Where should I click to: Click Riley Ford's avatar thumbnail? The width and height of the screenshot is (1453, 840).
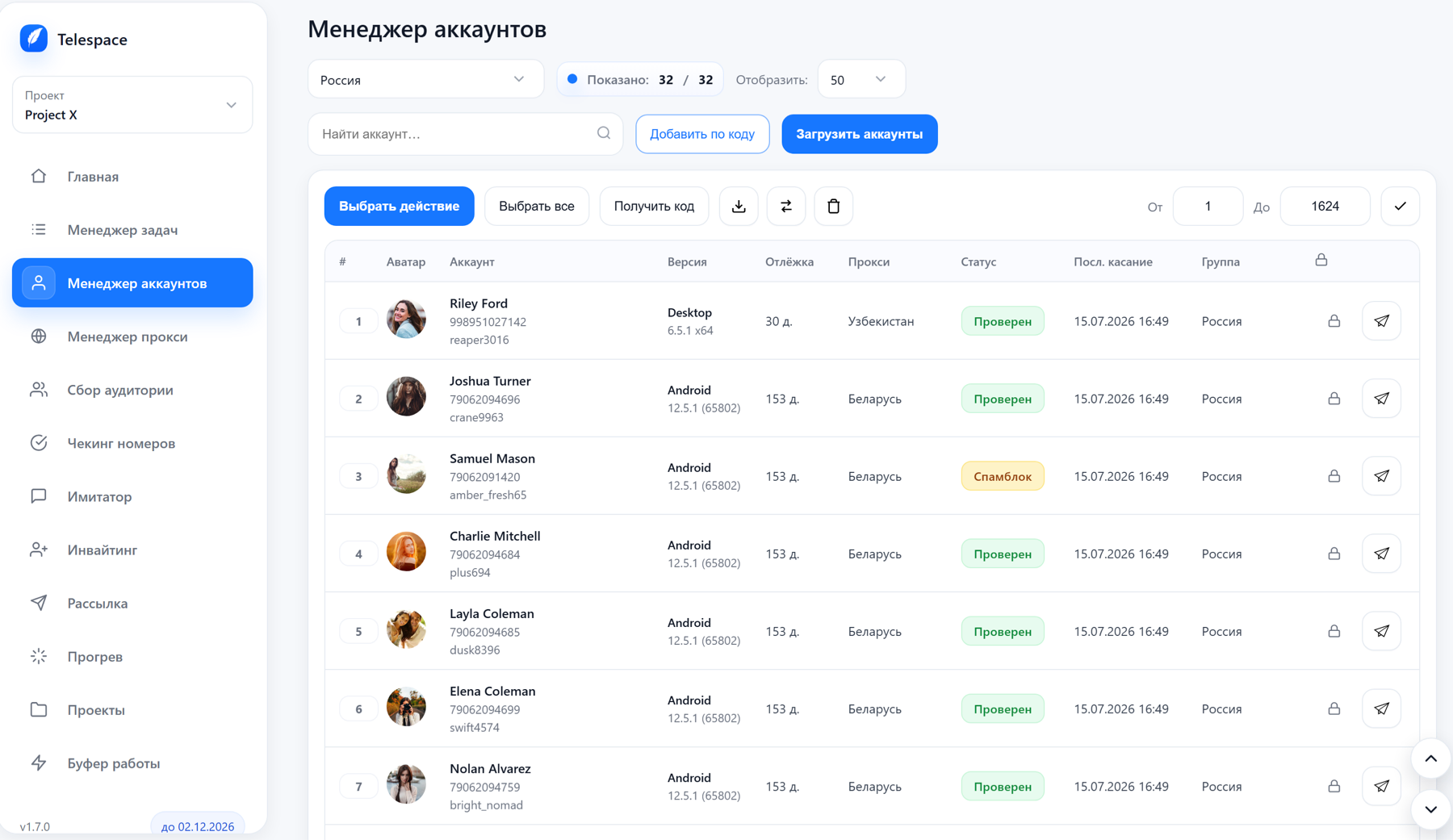406,318
